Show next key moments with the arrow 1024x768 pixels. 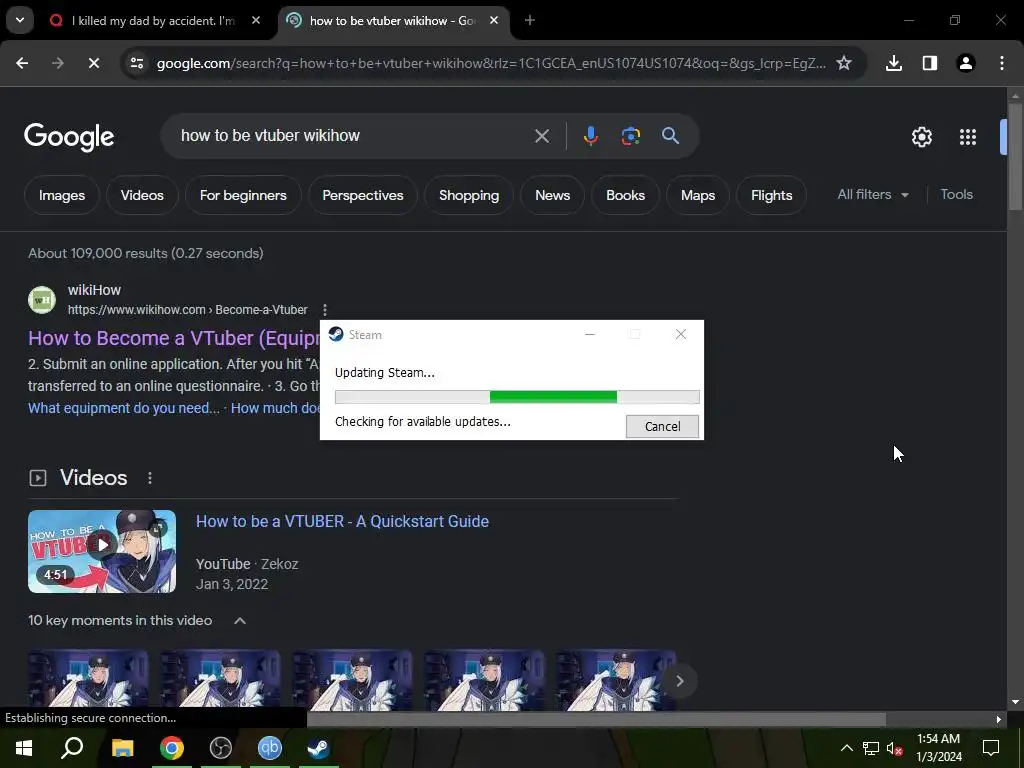point(679,681)
